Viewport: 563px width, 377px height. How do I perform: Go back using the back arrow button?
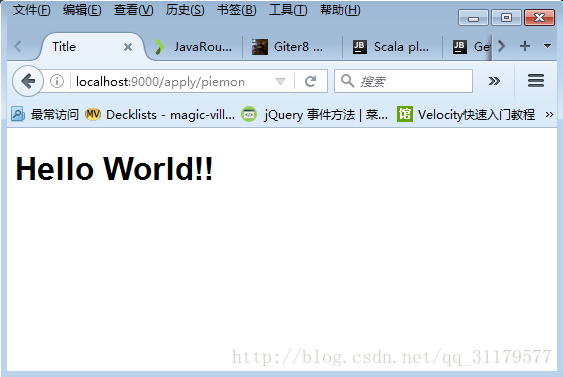28,81
